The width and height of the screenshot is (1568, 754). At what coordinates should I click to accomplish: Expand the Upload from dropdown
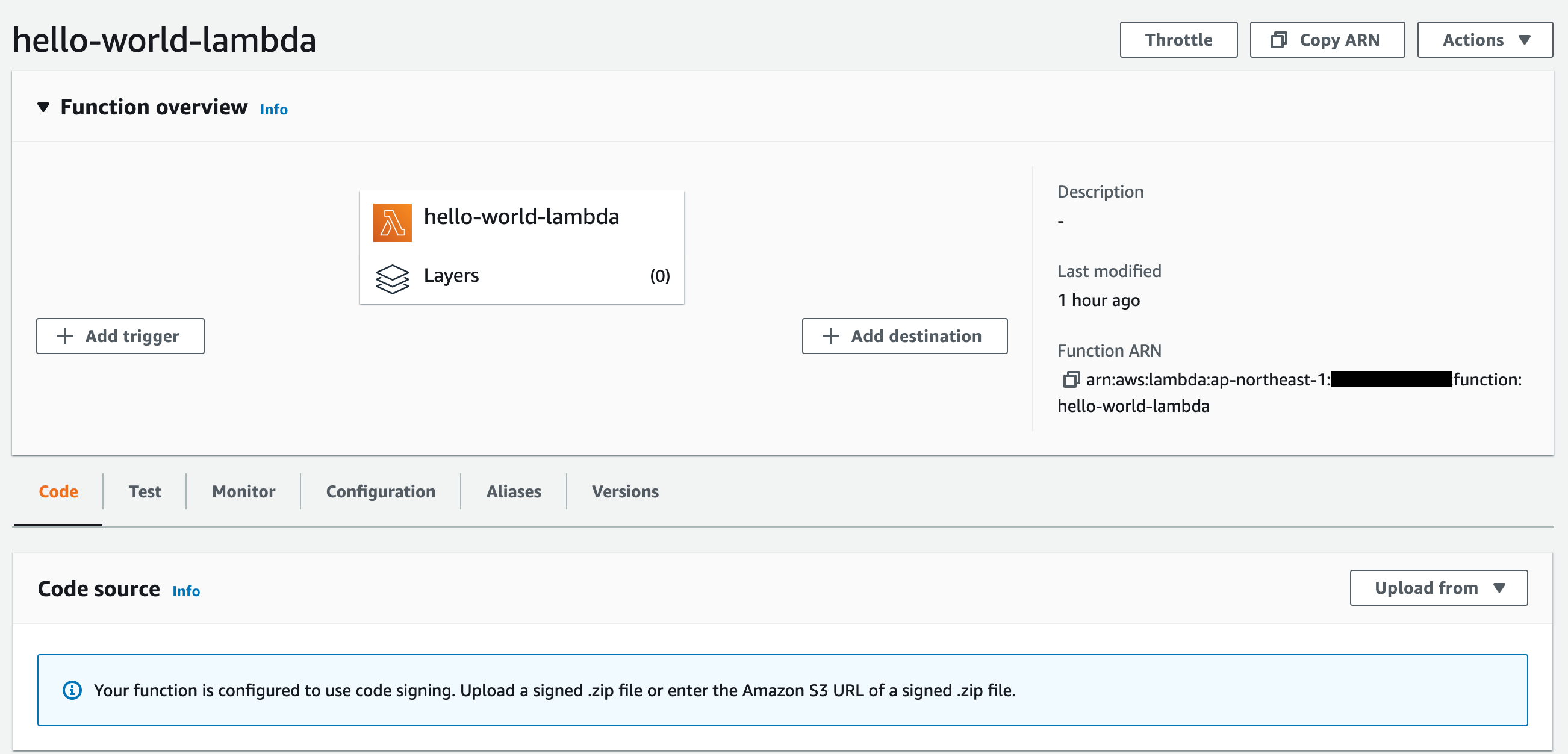tap(1439, 588)
